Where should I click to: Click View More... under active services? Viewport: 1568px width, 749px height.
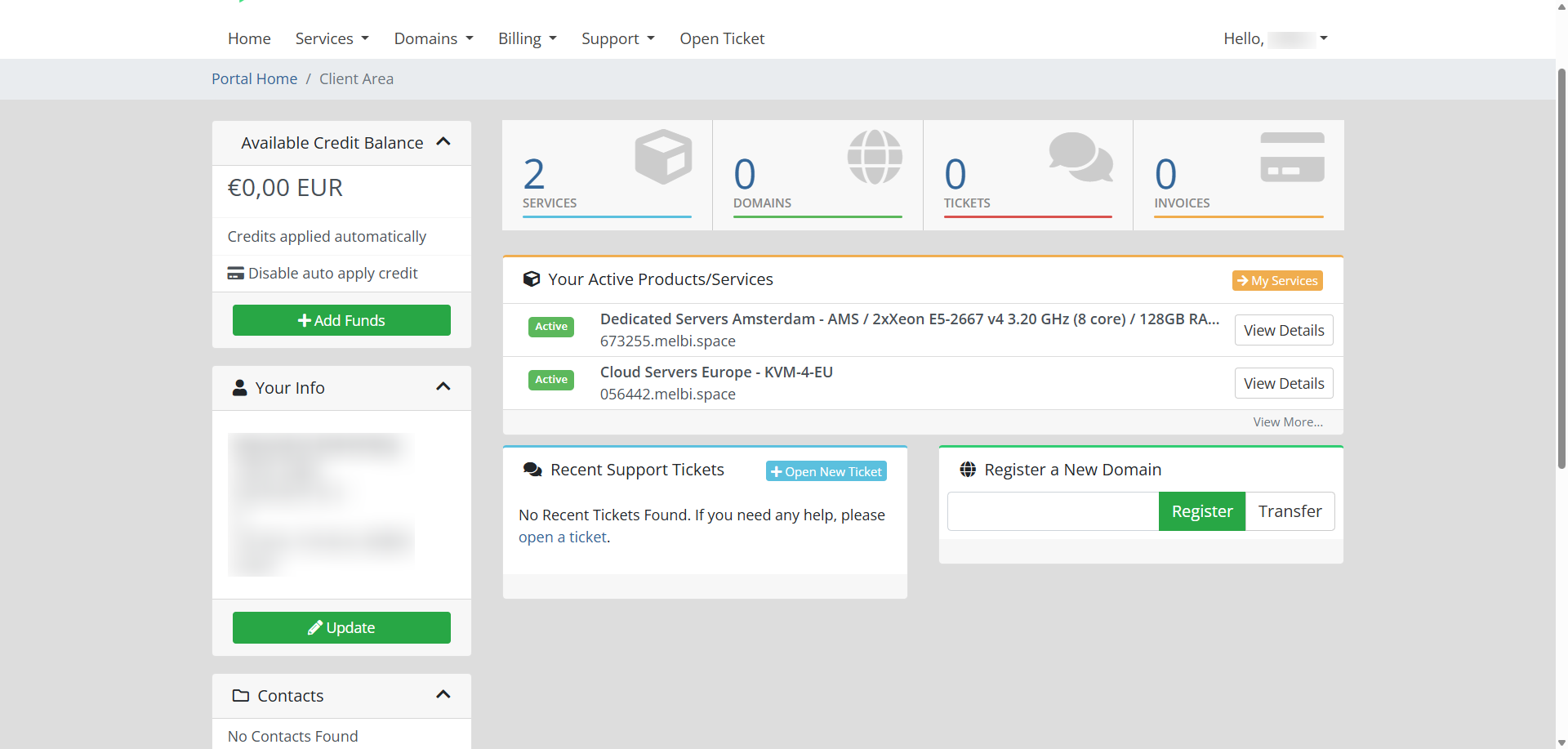[x=1288, y=421]
